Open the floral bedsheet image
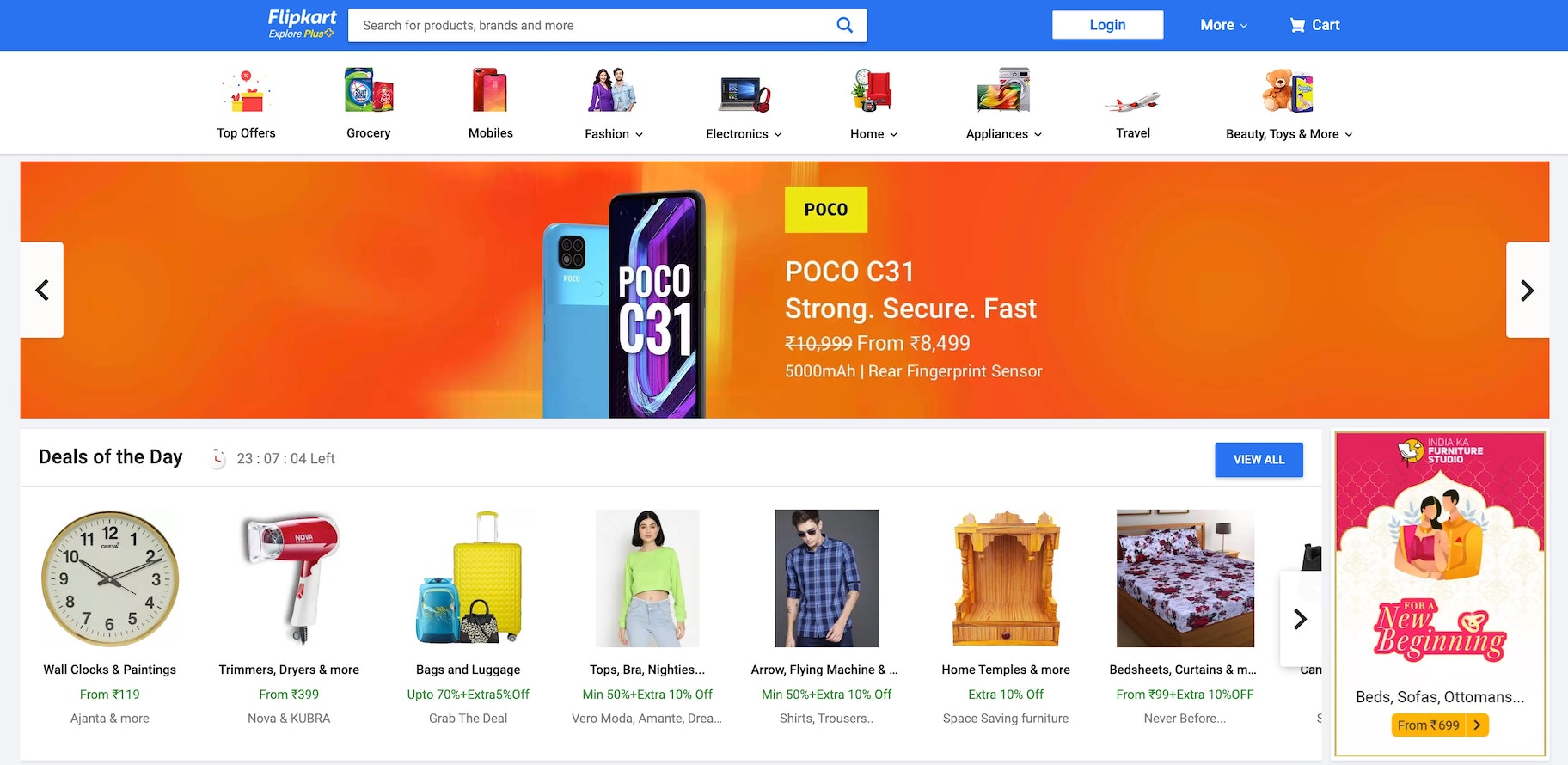The width and height of the screenshot is (1568, 765). pos(1185,578)
